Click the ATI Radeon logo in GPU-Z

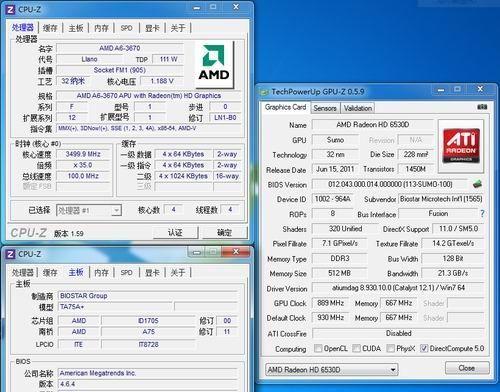pos(461,146)
